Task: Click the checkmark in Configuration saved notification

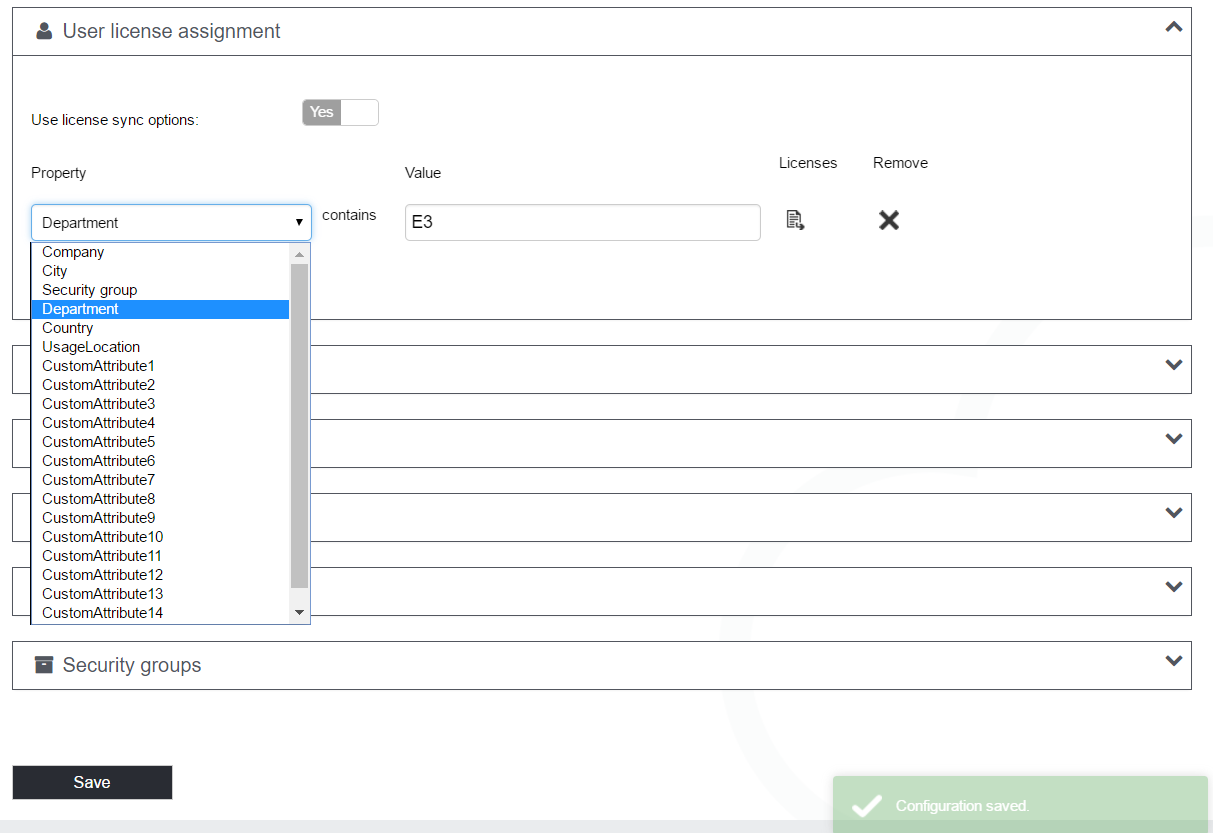Action: click(x=866, y=805)
